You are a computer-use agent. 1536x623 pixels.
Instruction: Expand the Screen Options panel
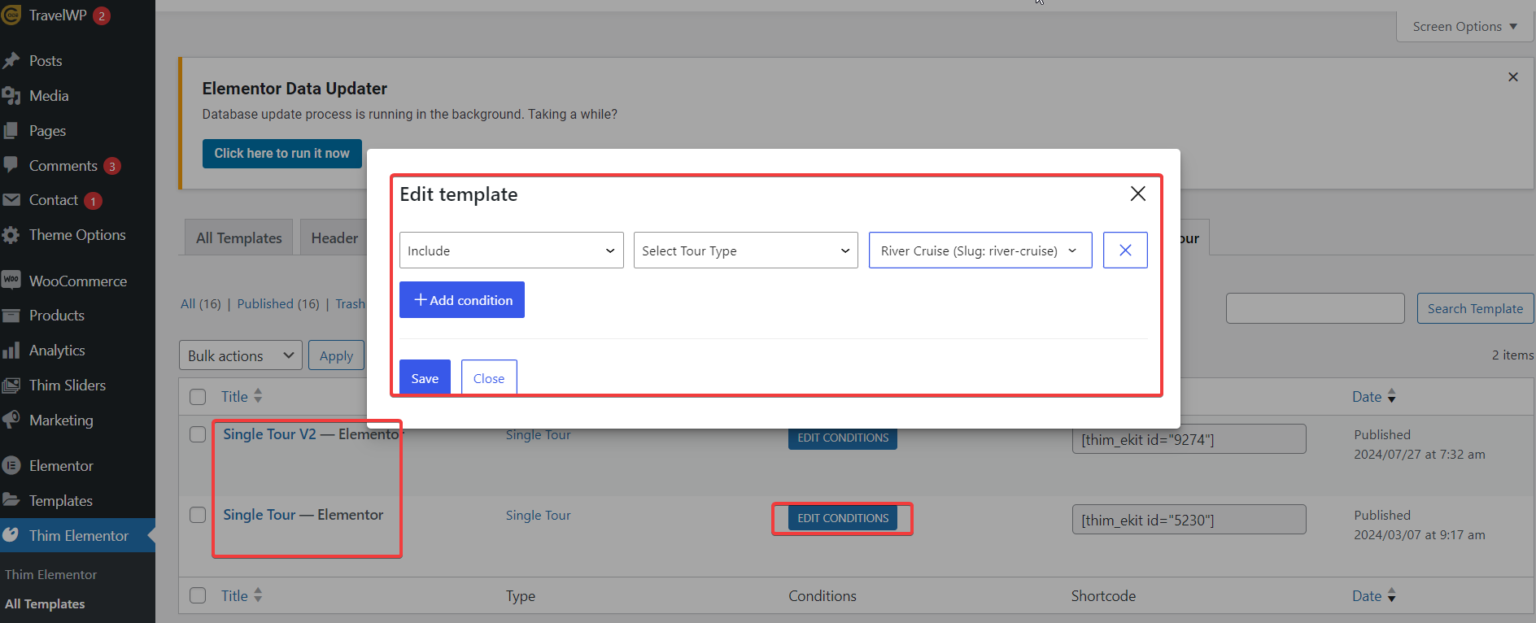point(1465,27)
